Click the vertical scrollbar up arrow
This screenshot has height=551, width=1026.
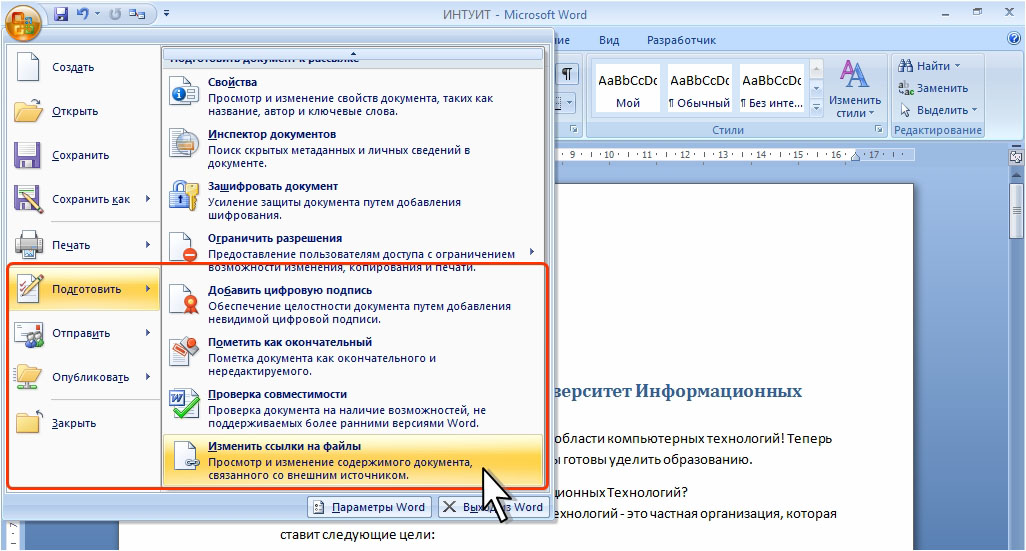click(x=1016, y=175)
